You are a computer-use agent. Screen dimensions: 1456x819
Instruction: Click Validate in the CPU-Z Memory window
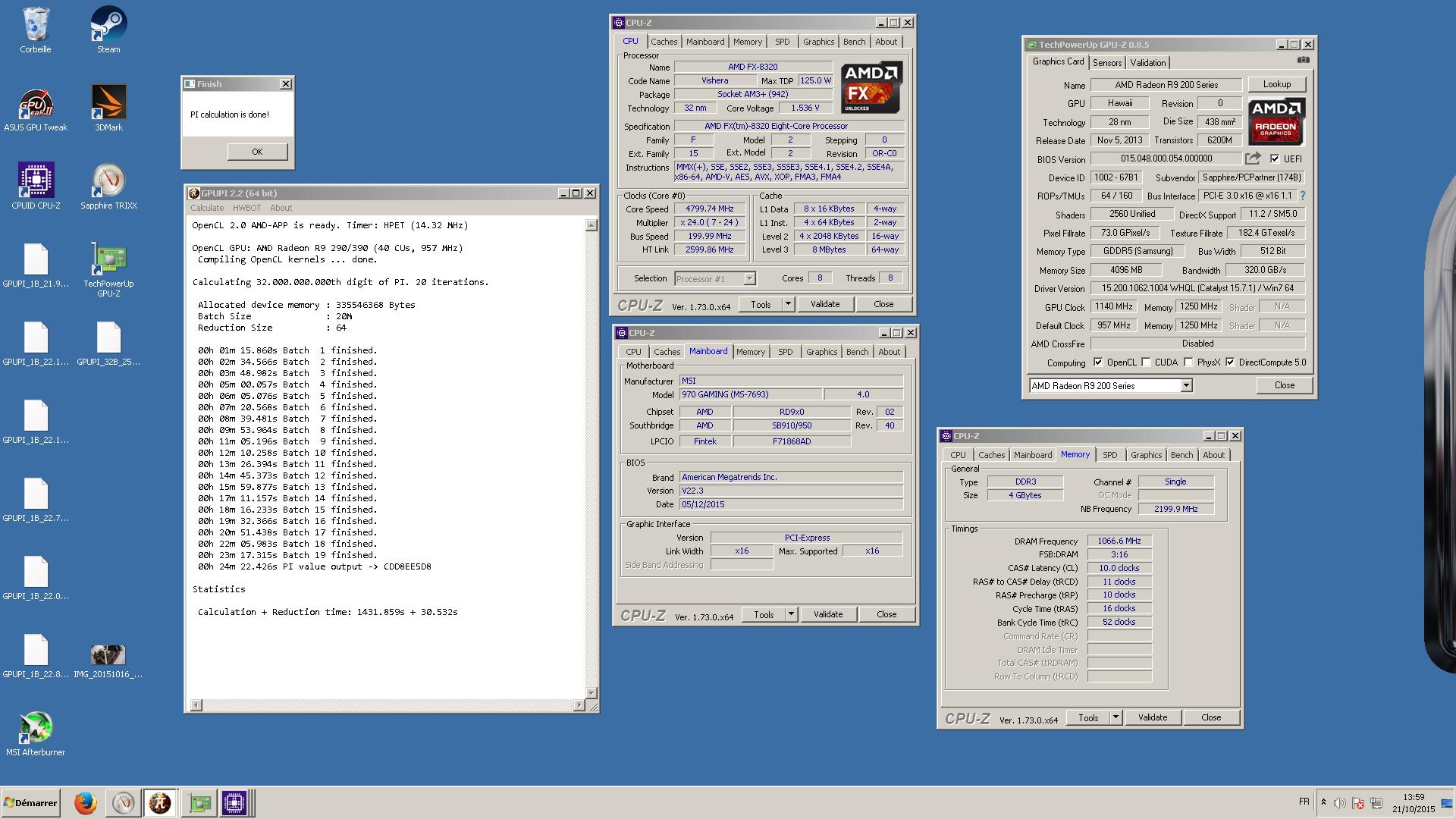1152,717
